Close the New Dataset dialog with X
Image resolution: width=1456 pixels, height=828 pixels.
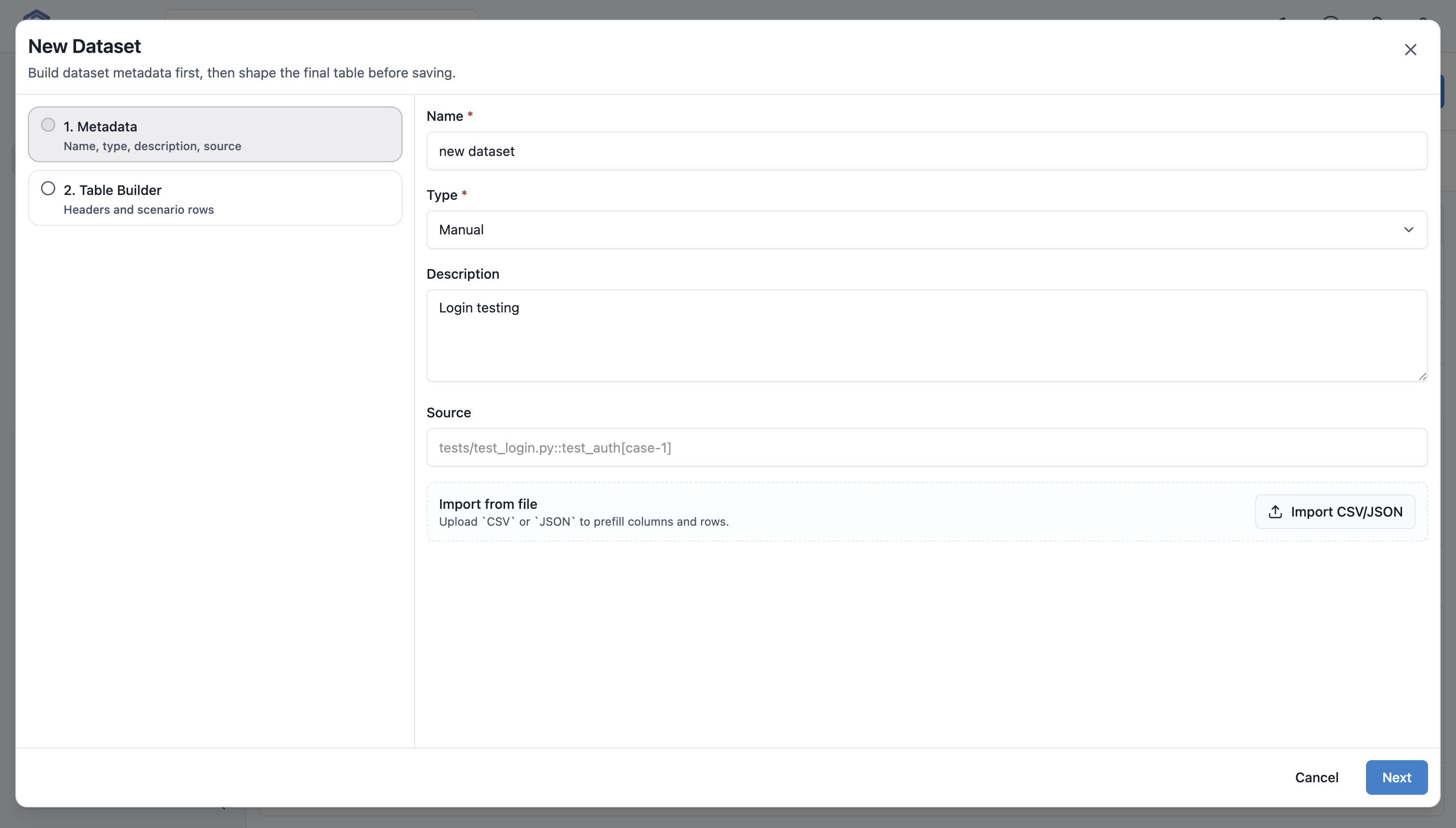coord(1410,50)
